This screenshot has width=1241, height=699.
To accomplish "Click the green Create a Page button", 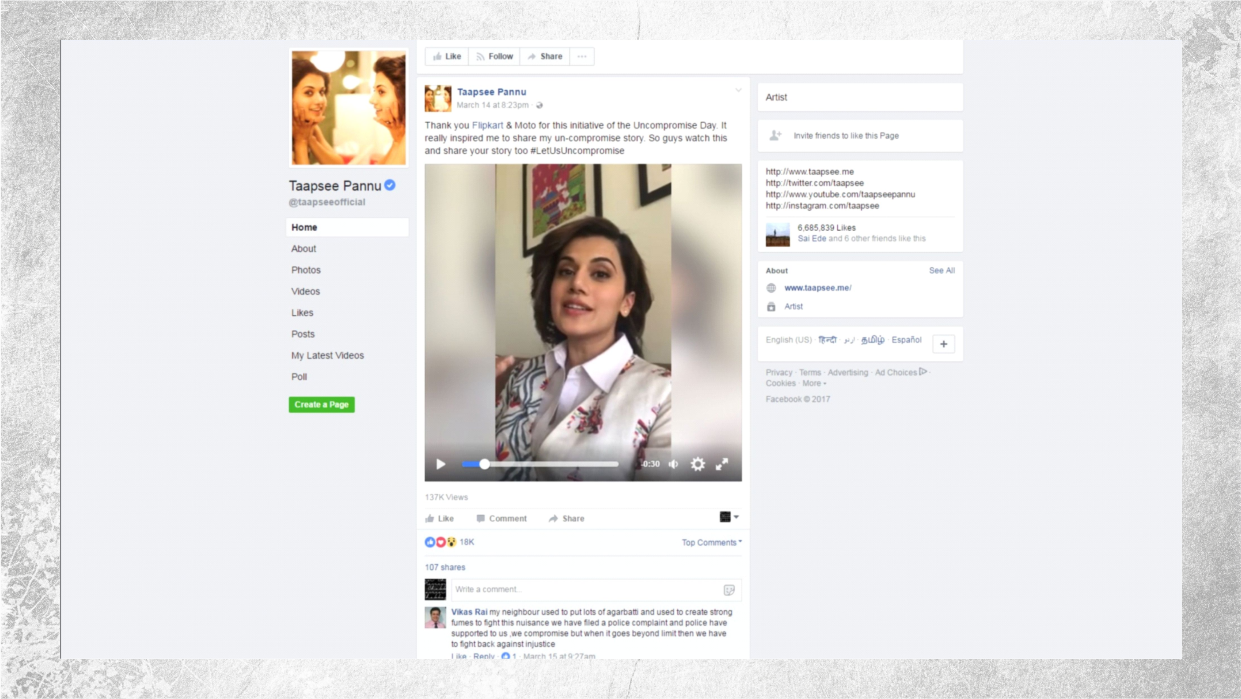I will pos(322,405).
